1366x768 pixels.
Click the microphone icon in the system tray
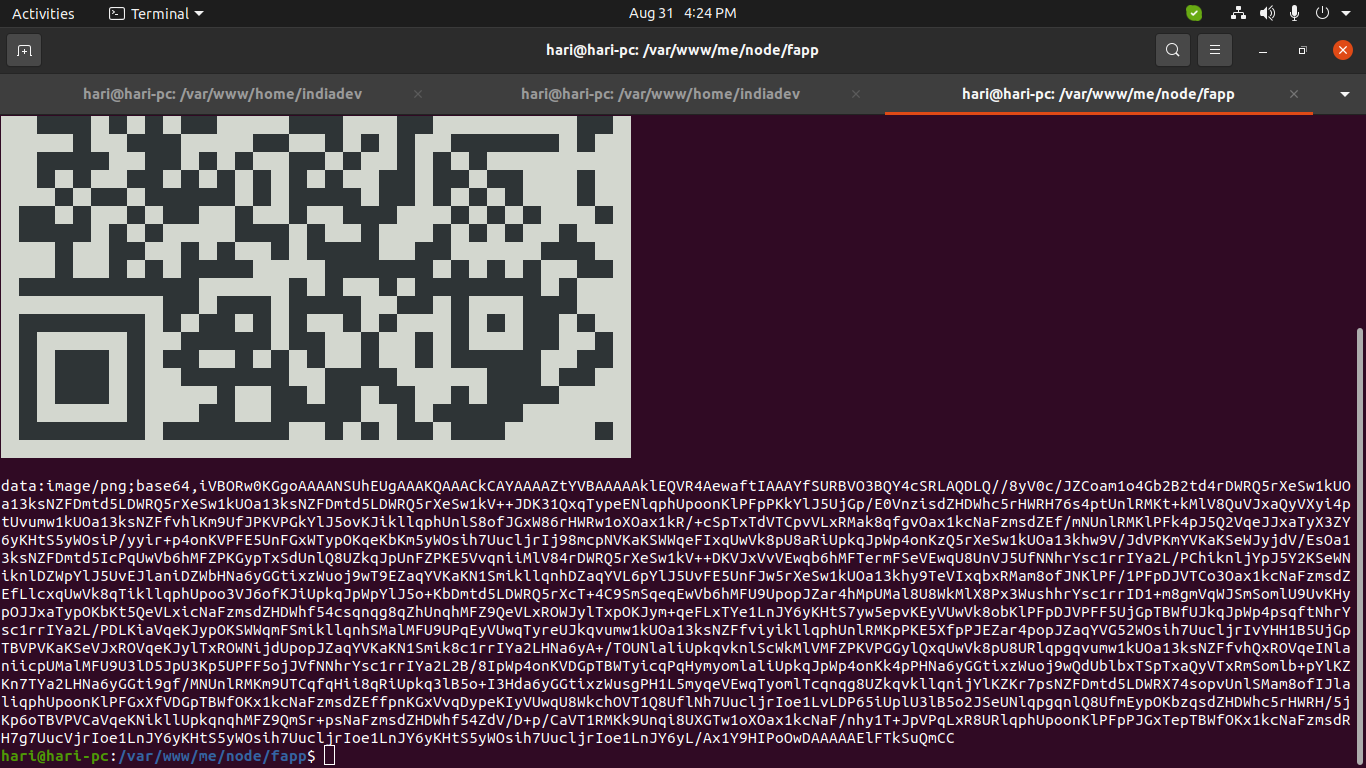click(x=1294, y=13)
